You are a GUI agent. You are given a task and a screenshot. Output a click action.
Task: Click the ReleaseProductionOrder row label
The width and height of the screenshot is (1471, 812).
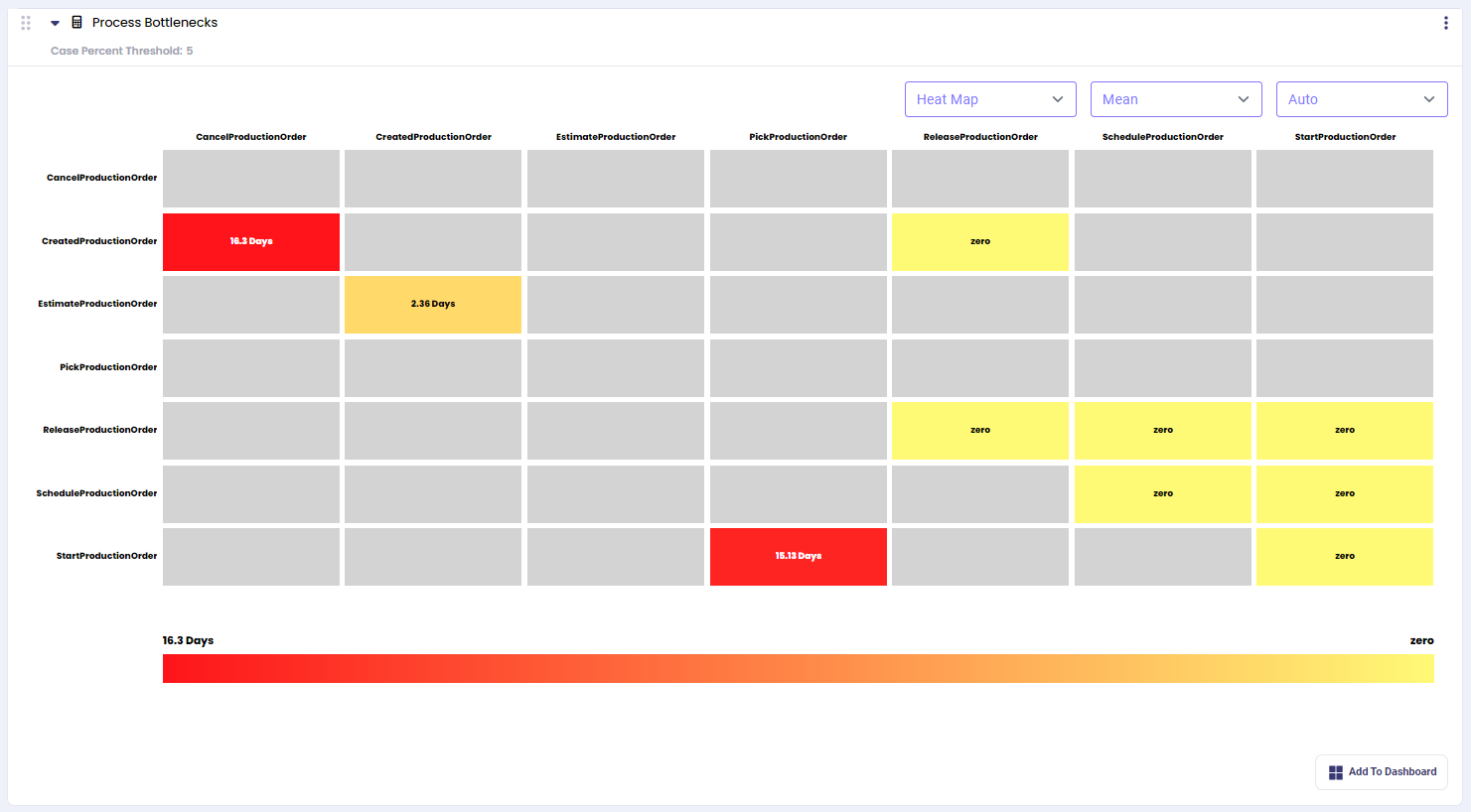[100, 430]
